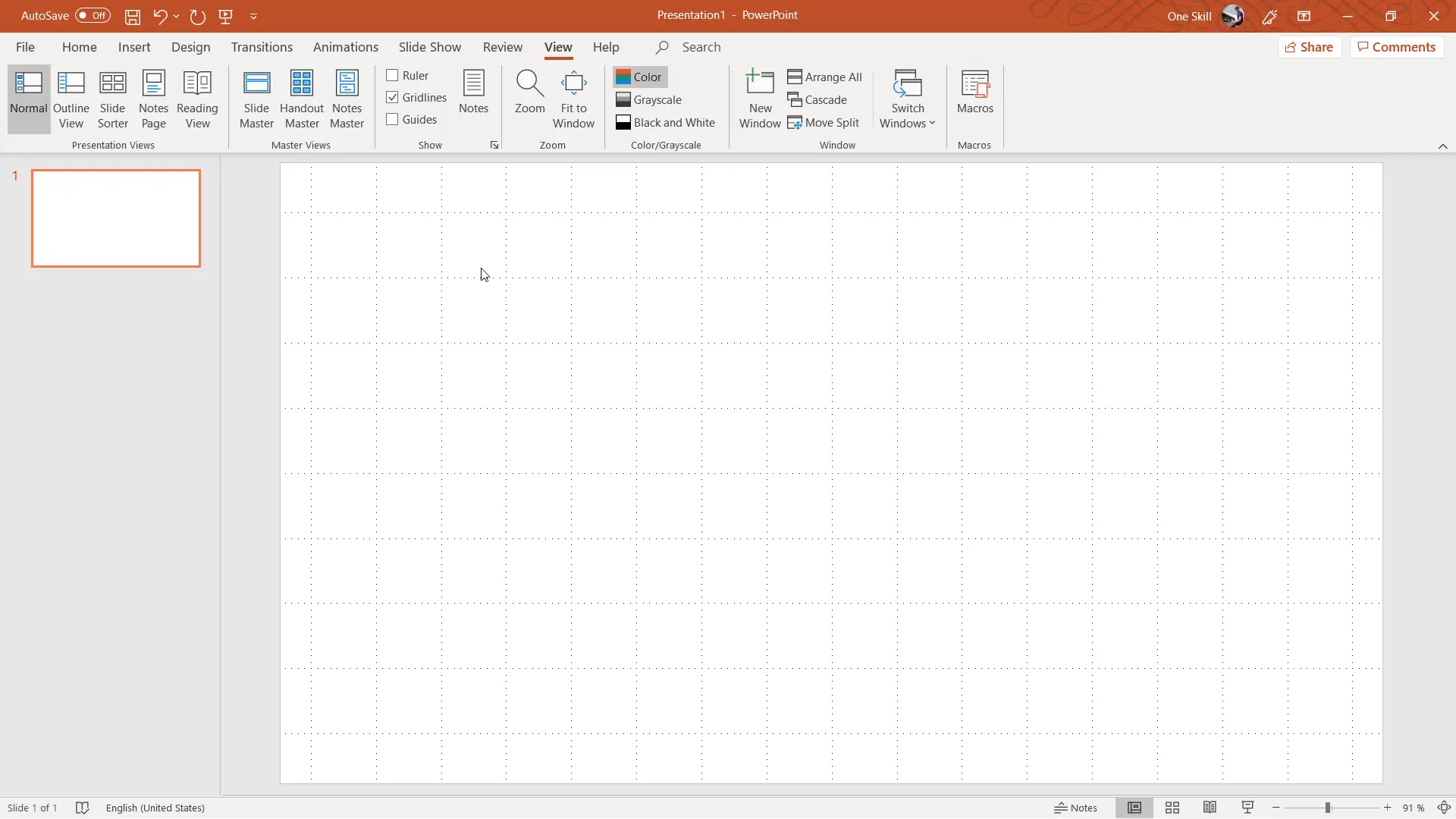Open Ribbon Display Options

(1304, 16)
